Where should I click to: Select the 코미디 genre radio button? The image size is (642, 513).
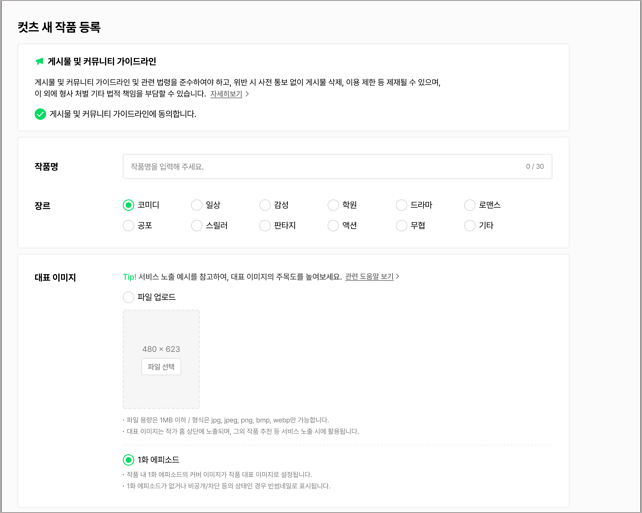pos(129,205)
